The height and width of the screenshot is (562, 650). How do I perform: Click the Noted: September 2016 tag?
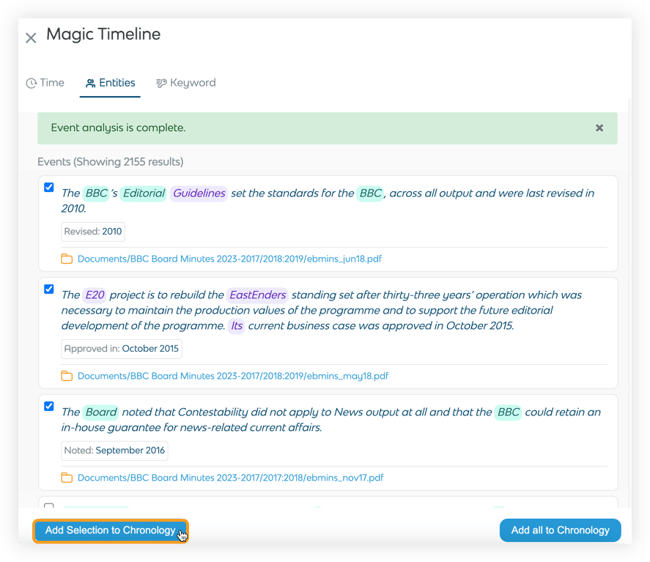pos(114,451)
